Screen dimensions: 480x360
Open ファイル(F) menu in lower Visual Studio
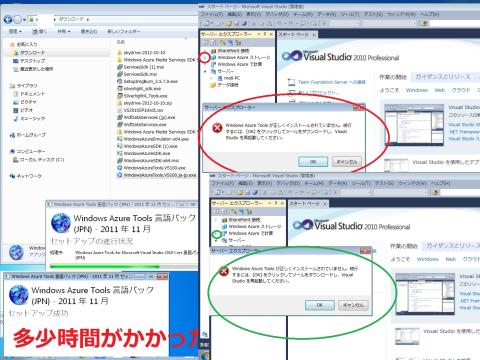click(222, 183)
